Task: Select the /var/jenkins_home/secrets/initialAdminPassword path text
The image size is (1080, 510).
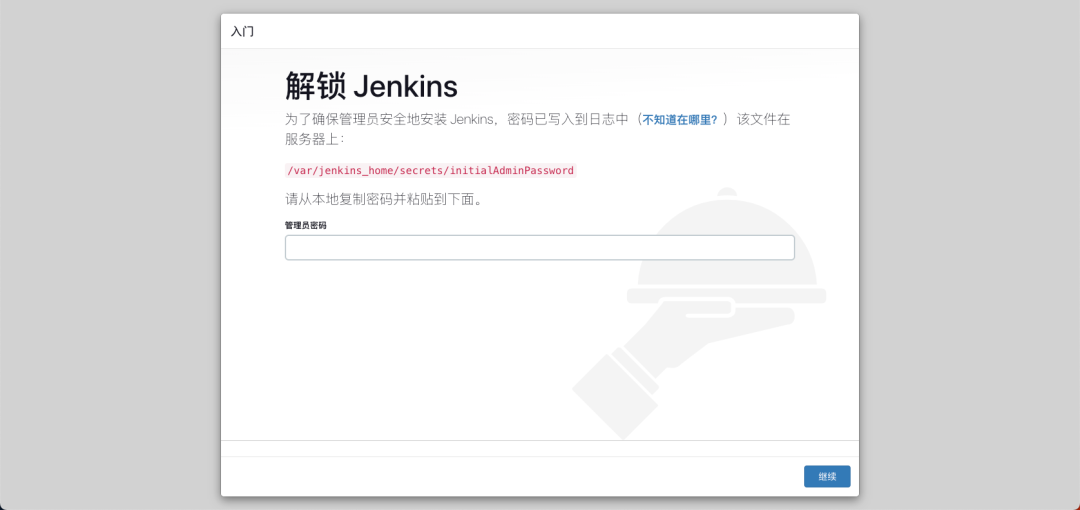Action: (x=430, y=170)
